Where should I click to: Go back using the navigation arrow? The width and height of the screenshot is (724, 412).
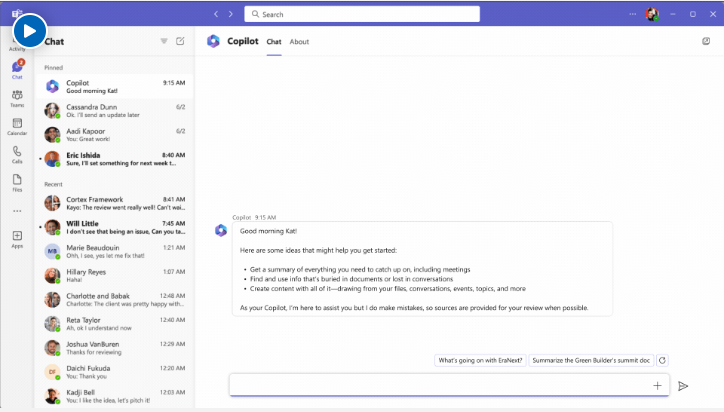(x=216, y=14)
